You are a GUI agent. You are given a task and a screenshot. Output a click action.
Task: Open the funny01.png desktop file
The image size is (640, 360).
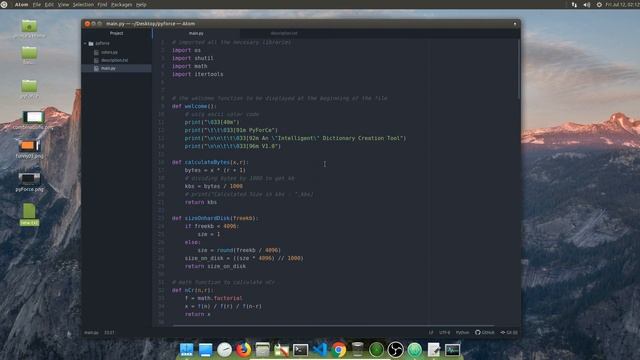click(29, 149)
